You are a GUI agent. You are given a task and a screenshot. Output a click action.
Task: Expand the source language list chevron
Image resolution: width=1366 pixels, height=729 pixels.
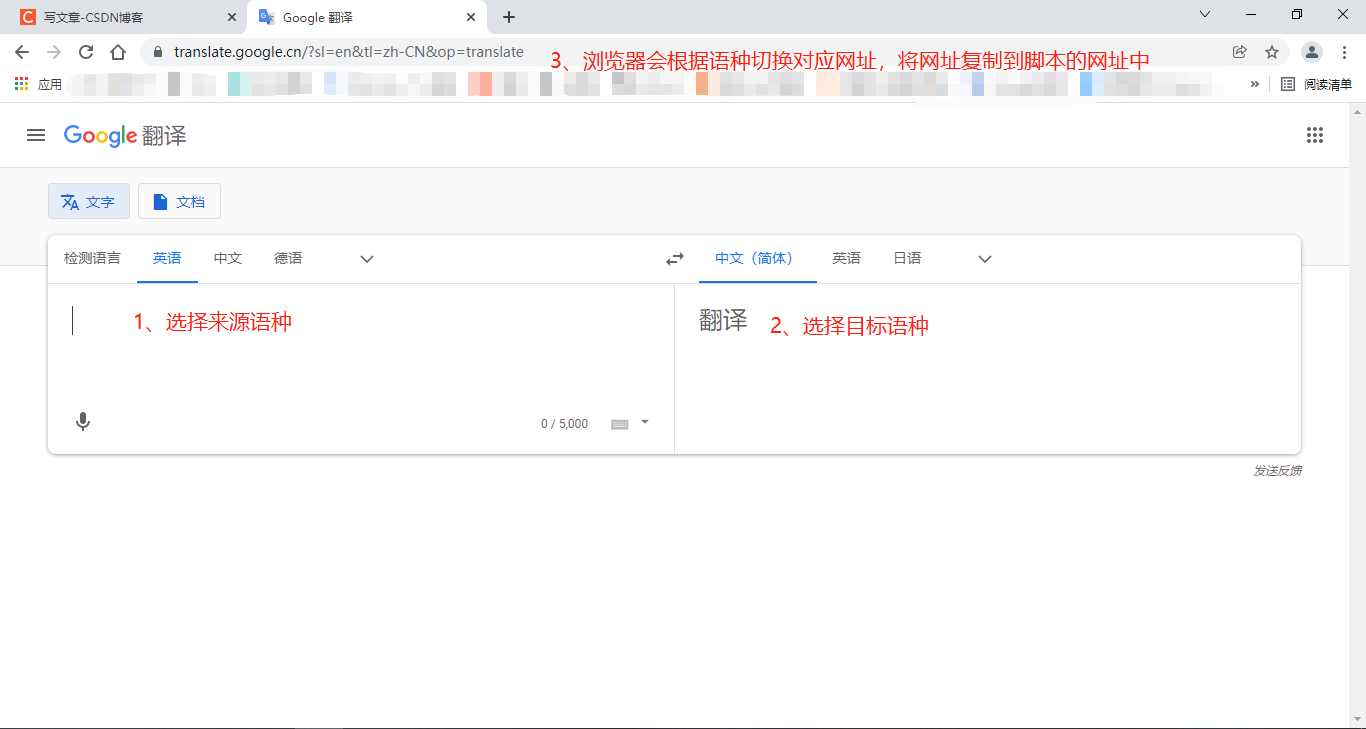[x=366, y=258]
